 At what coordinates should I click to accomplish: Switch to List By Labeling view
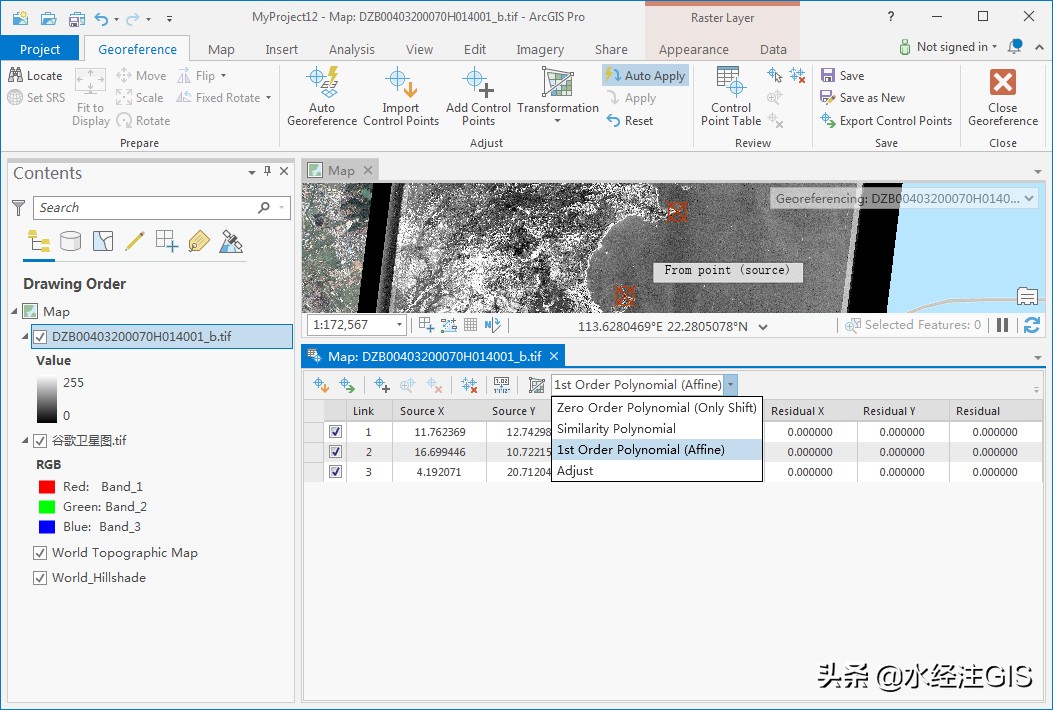coord(199,240)
